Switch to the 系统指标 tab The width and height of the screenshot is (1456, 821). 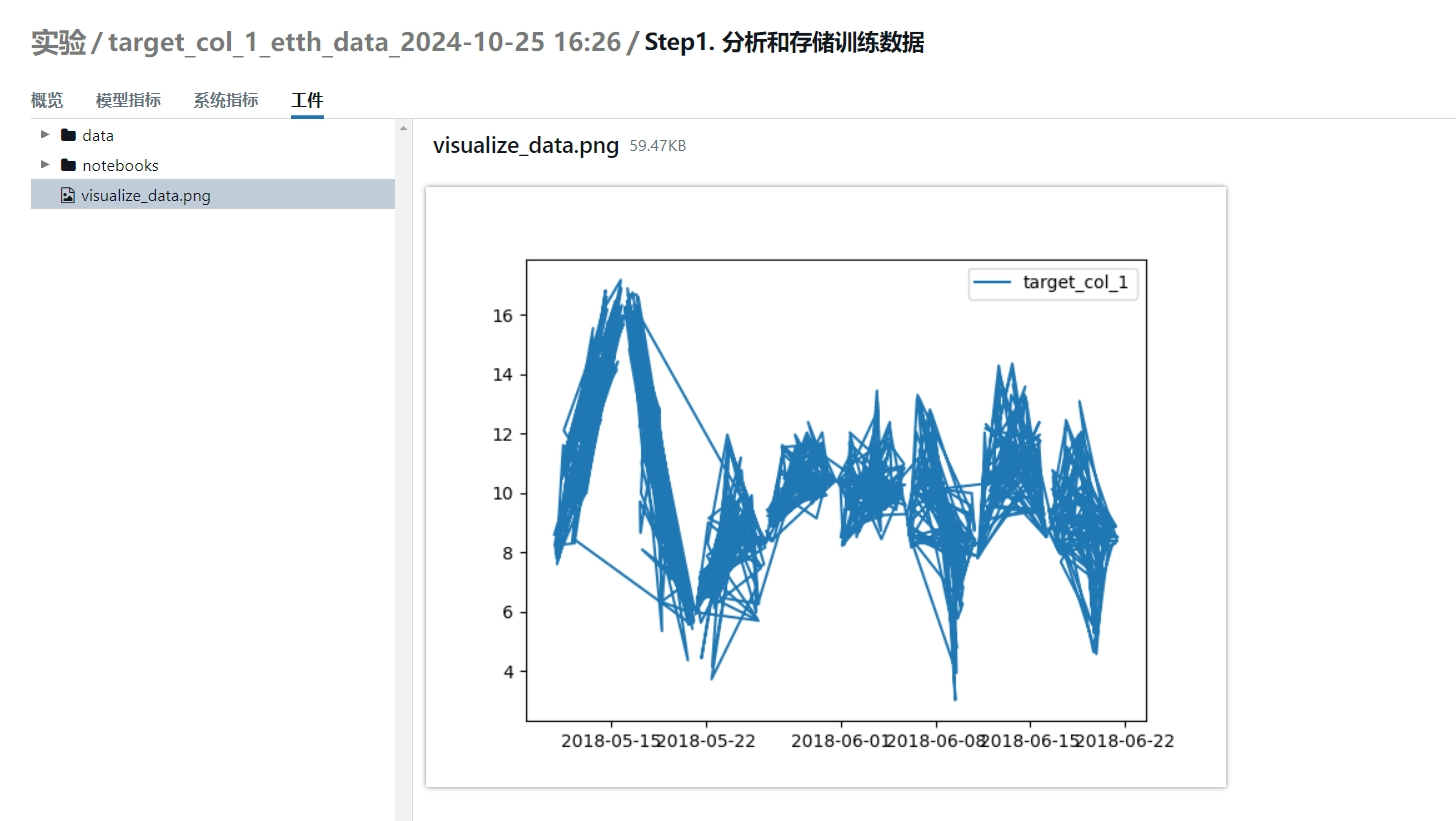(x=226, y=100)
